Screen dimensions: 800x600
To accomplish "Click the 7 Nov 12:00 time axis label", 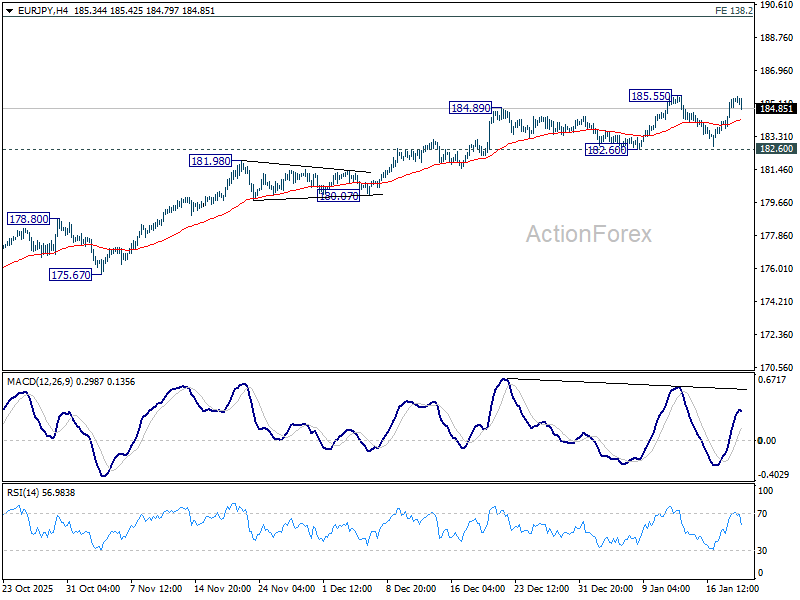I will pyautogui.click(x=156, y=589).
